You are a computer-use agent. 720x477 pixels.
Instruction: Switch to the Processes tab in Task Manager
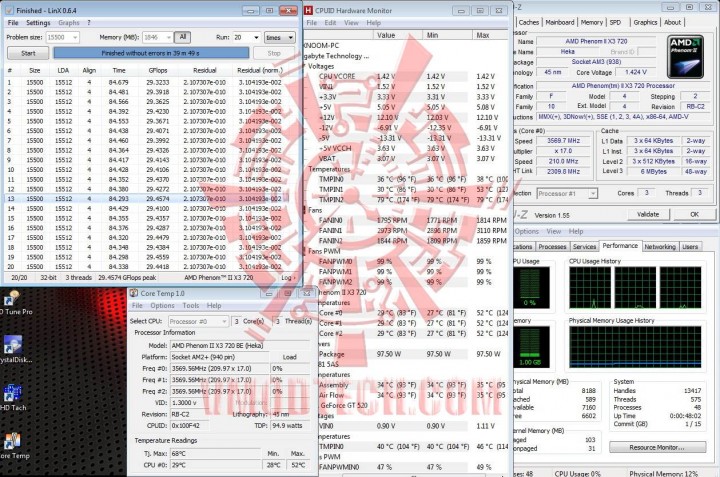(x=552, y=247)
